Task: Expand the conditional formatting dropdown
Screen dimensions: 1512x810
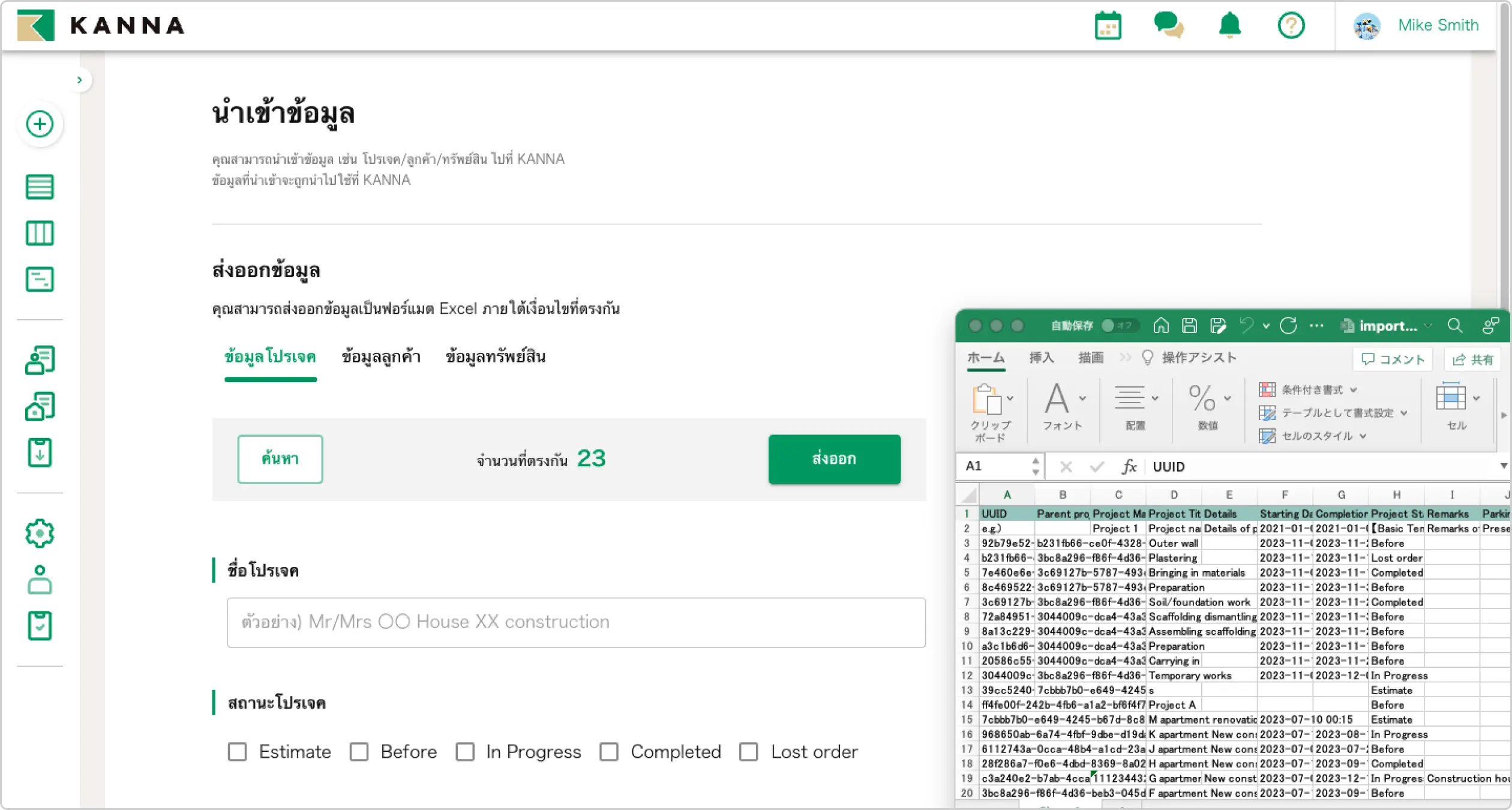Action: 1353,390
